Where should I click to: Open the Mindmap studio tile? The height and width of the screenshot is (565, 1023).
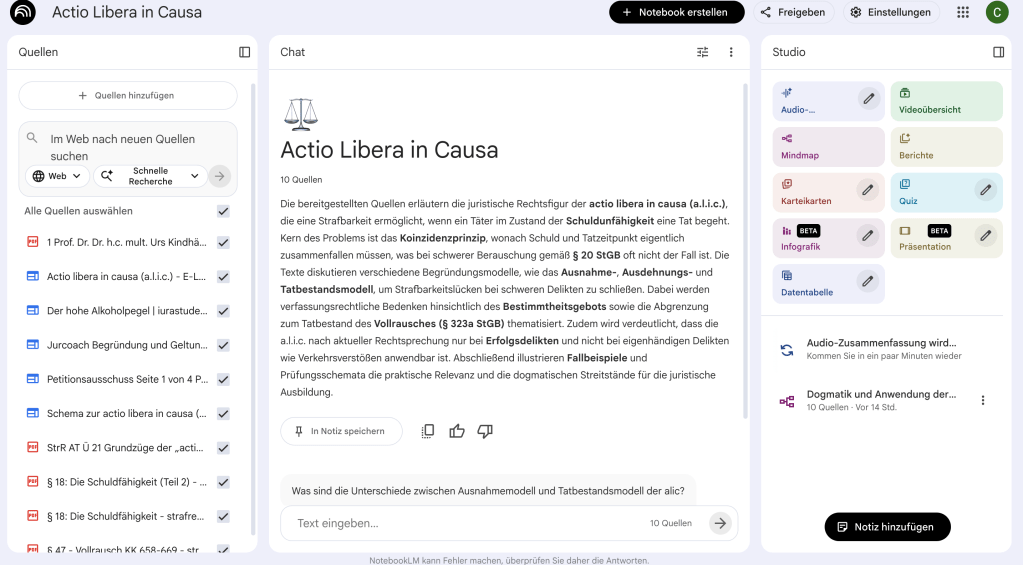[x=828, y=147]
